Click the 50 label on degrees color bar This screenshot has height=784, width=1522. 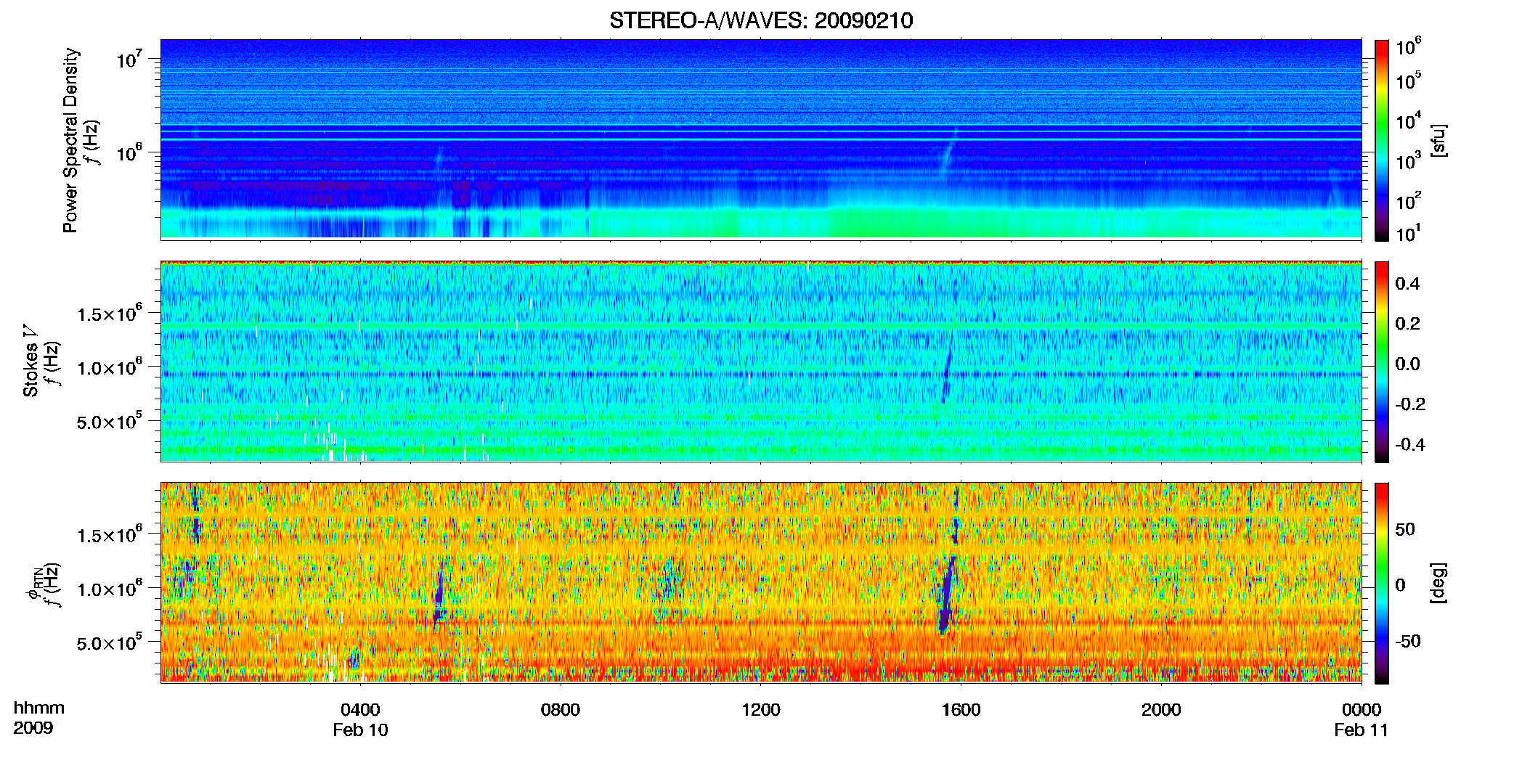coord(1405,529)
